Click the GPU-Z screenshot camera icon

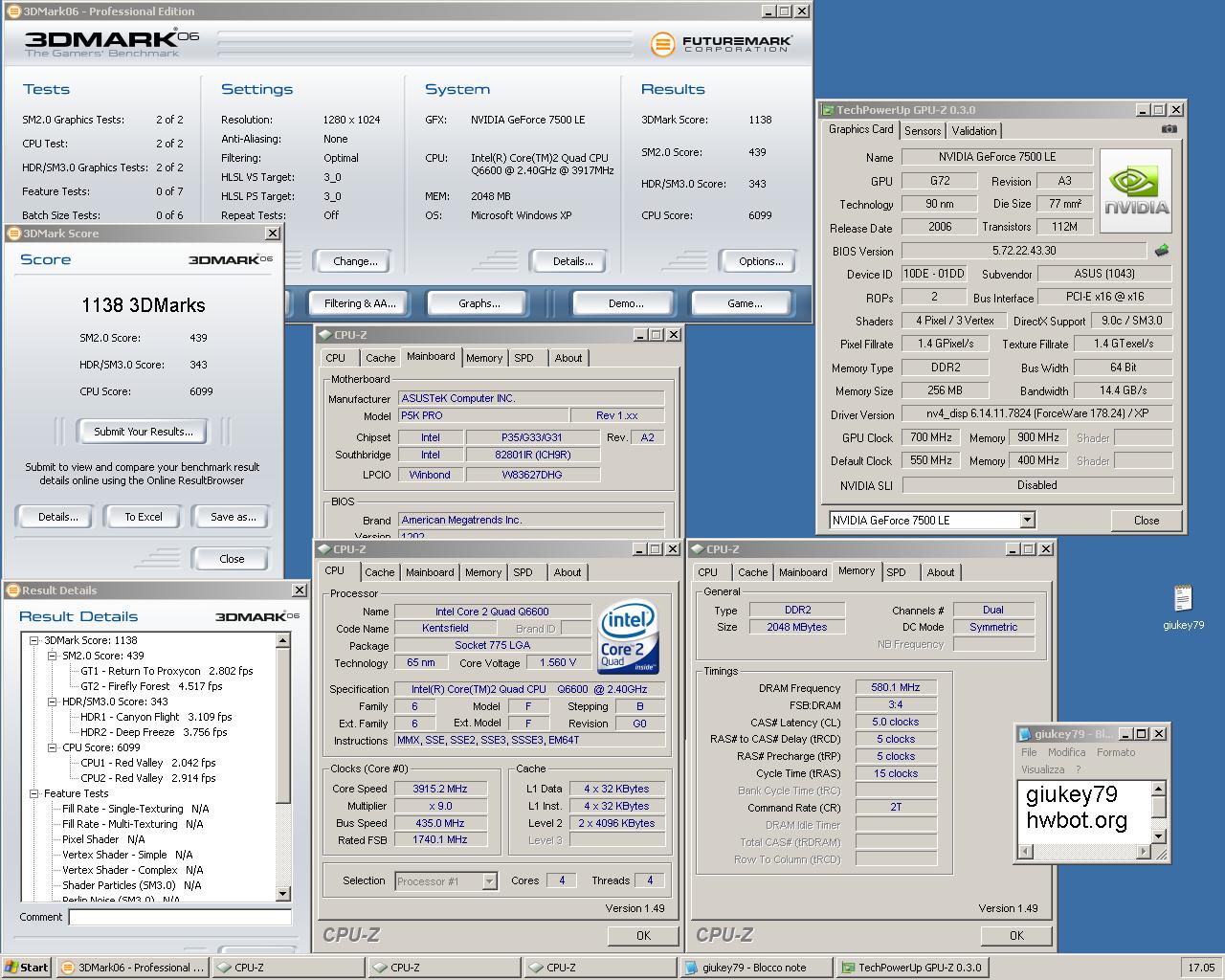(x=1169, y=129)
